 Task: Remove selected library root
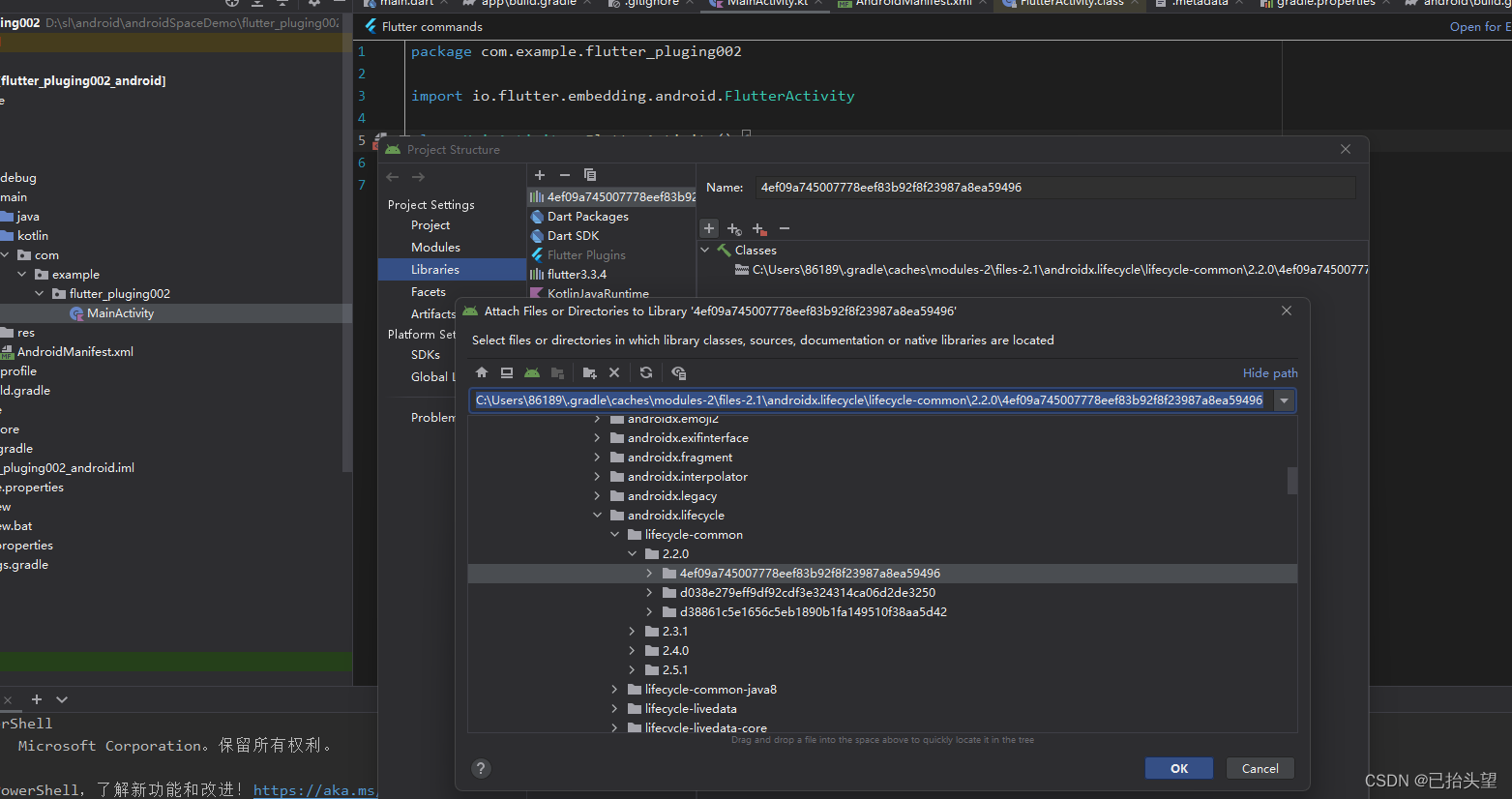coord(785,229)
